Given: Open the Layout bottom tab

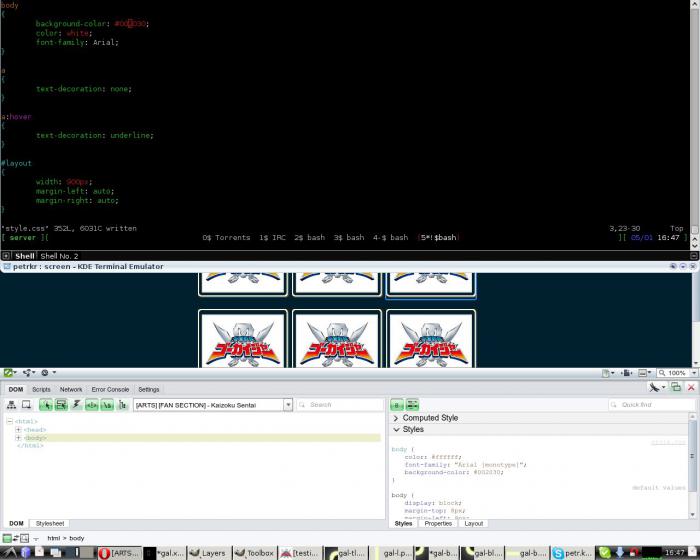Looking at the screenshot, I should tap(474, 523).
